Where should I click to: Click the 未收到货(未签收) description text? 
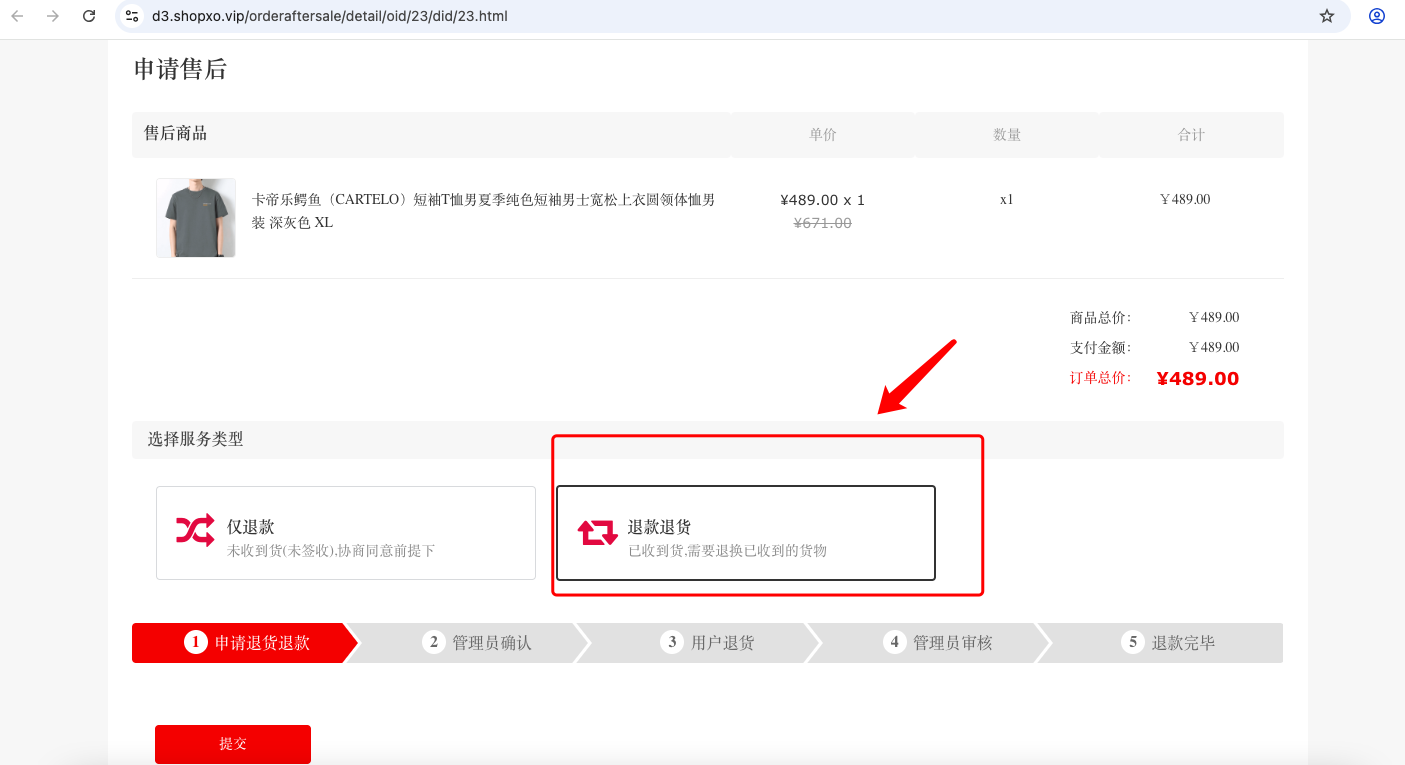[x=331, y=551]
